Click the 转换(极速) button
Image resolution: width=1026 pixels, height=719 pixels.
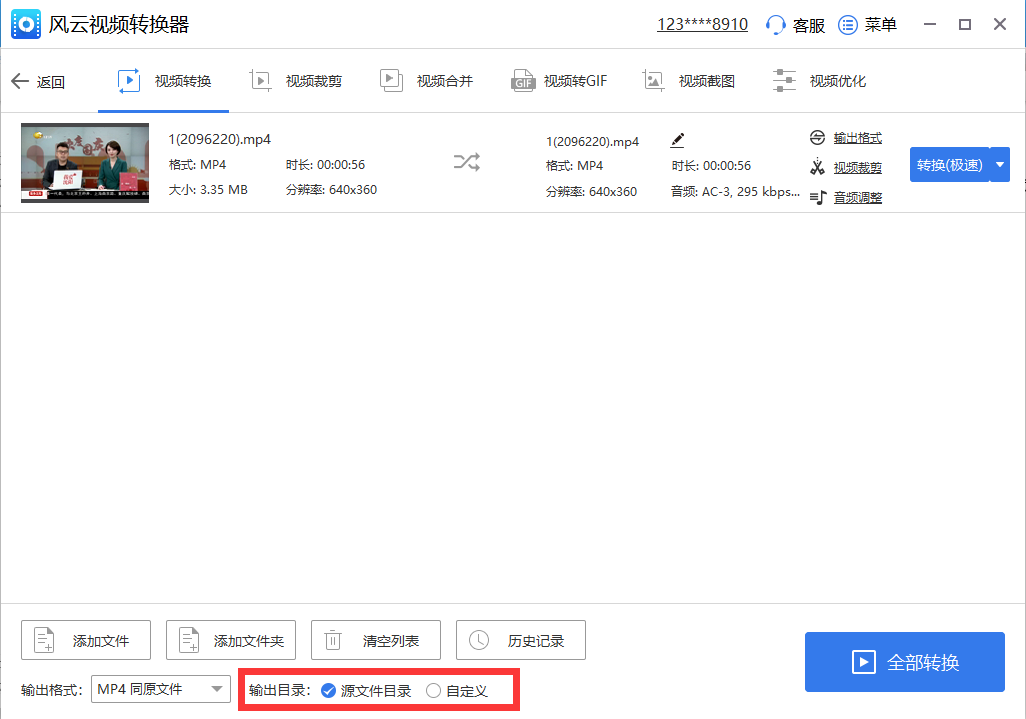[x=949, y=165]
